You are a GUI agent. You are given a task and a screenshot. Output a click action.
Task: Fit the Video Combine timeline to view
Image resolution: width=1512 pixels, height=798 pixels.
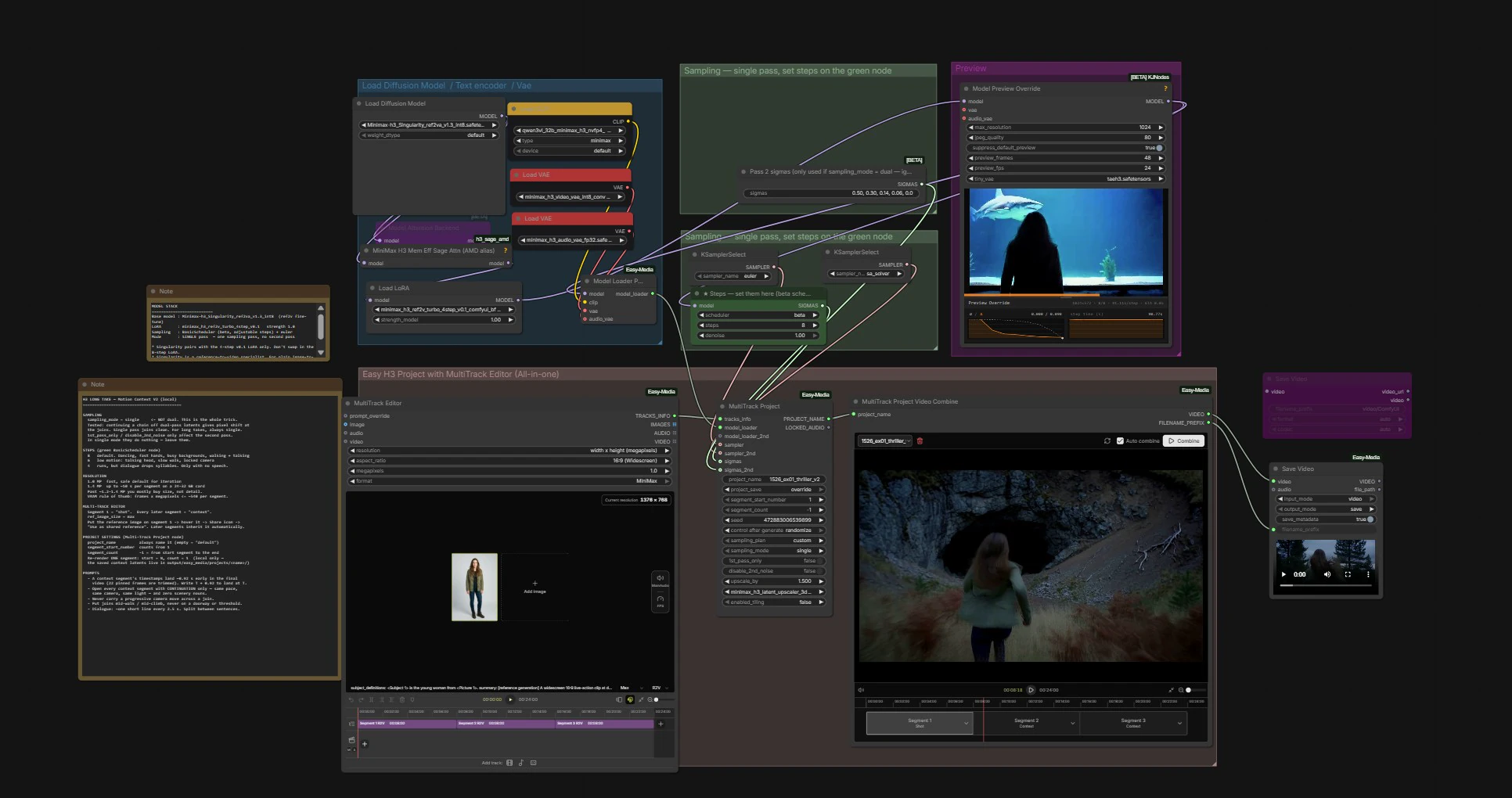[x=1171, y=690]
